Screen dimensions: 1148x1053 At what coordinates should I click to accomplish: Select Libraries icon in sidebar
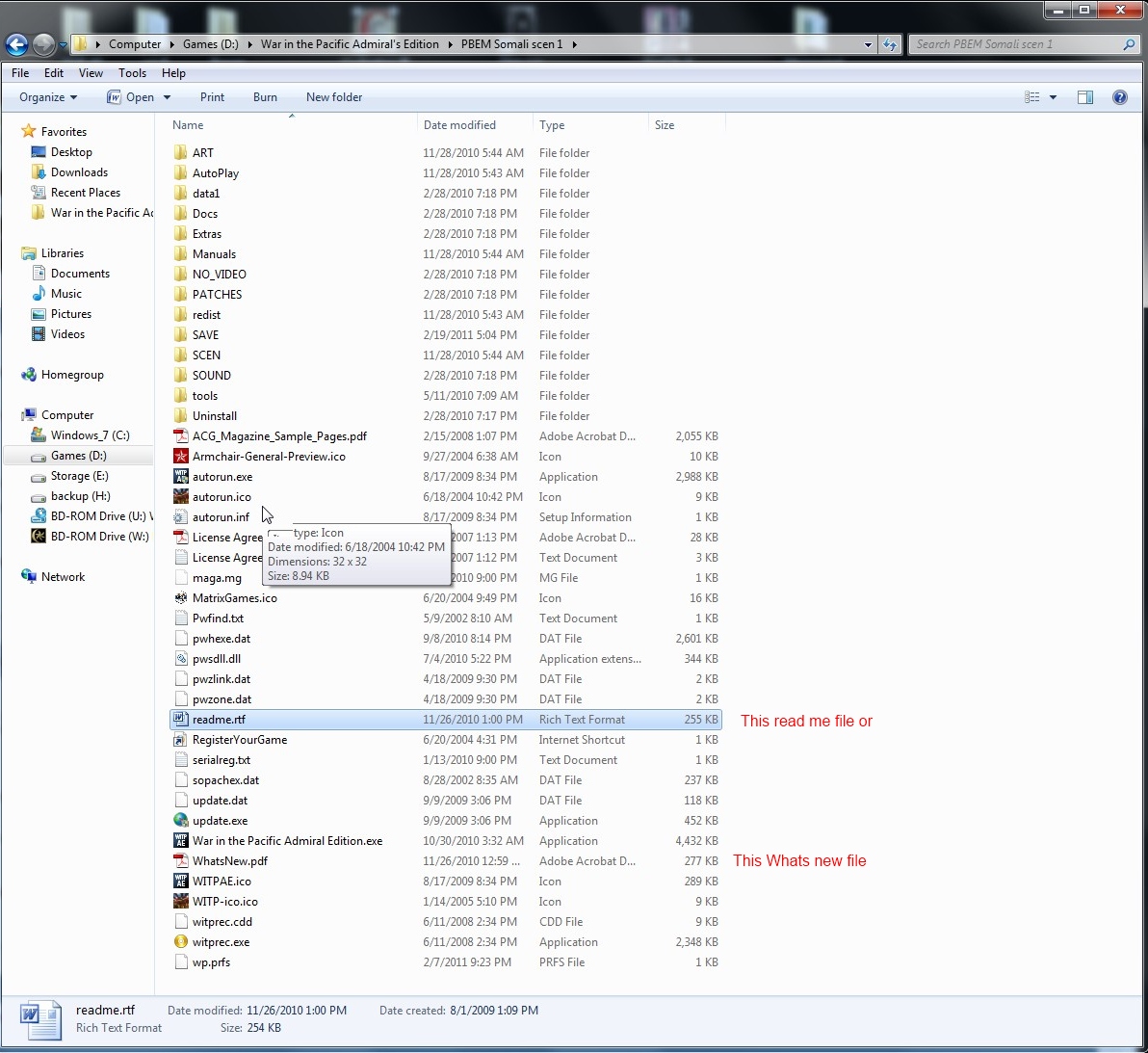[29, 253]
